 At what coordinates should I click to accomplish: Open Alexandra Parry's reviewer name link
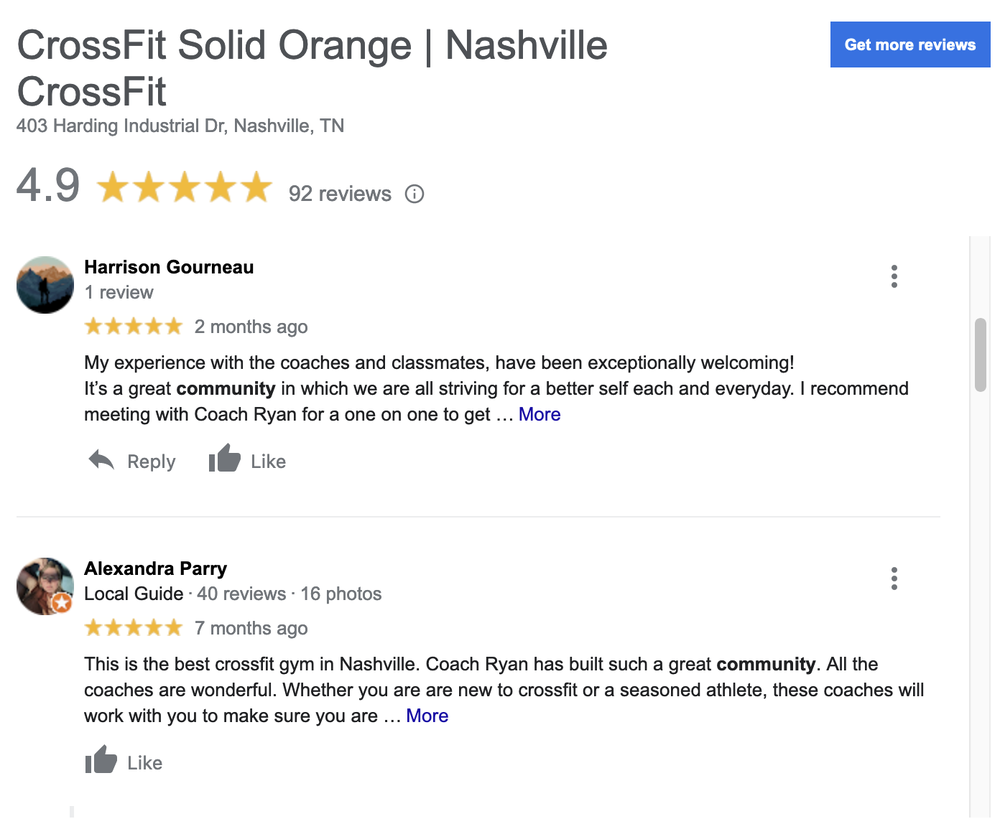coord(155,568)
